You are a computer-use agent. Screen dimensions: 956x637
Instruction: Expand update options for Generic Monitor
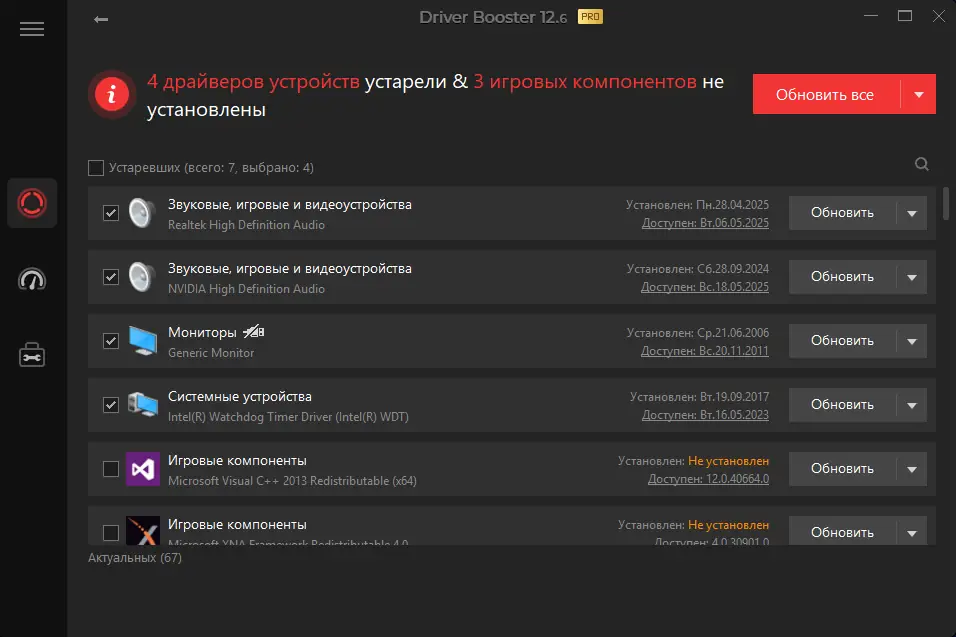(x=911, y=341)
